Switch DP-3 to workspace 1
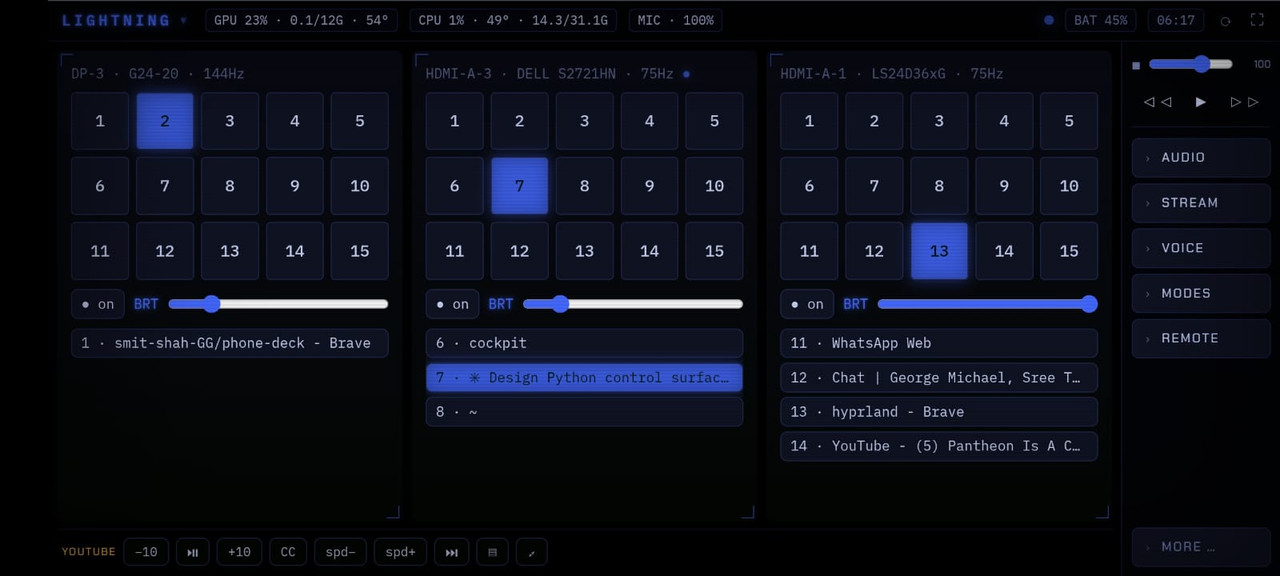The width and height of the screenshot is (1280, 576). click(x=100, y=121)
